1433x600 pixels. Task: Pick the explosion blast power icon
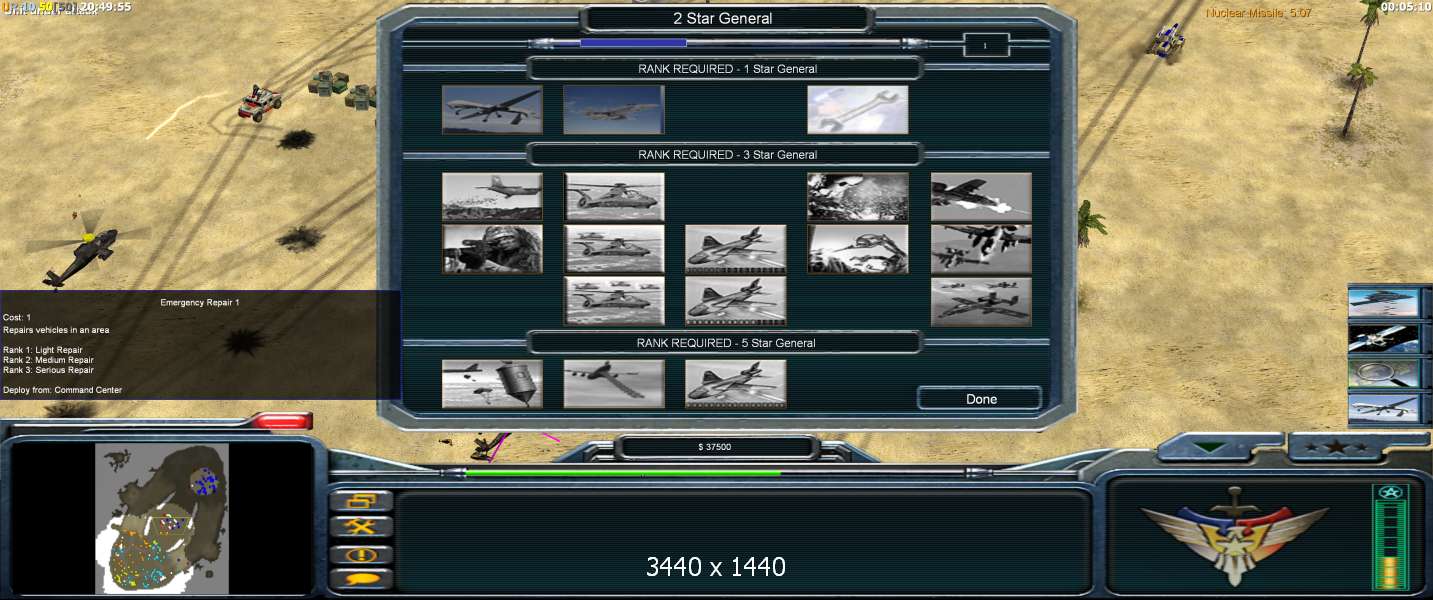858,196
